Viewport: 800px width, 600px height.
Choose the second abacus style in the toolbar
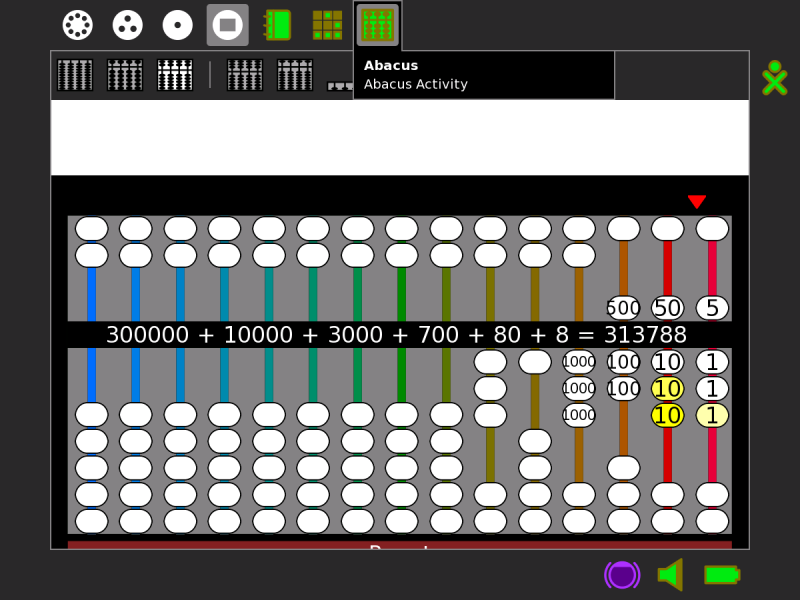125,75
